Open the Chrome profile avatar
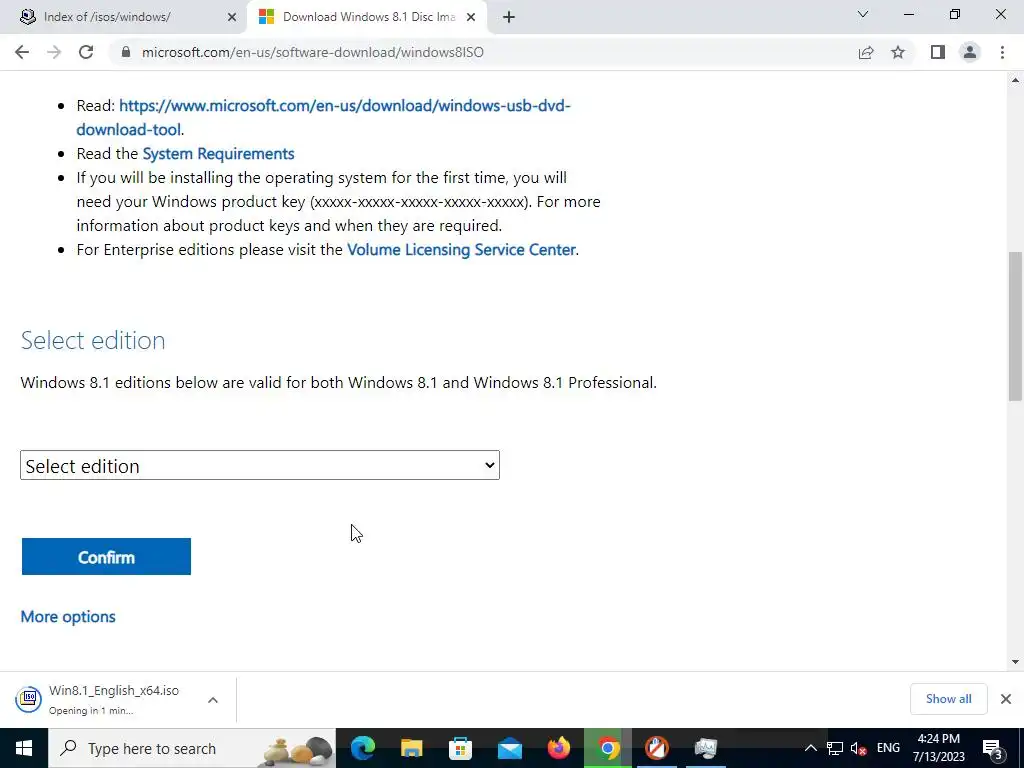 [970, 52]
